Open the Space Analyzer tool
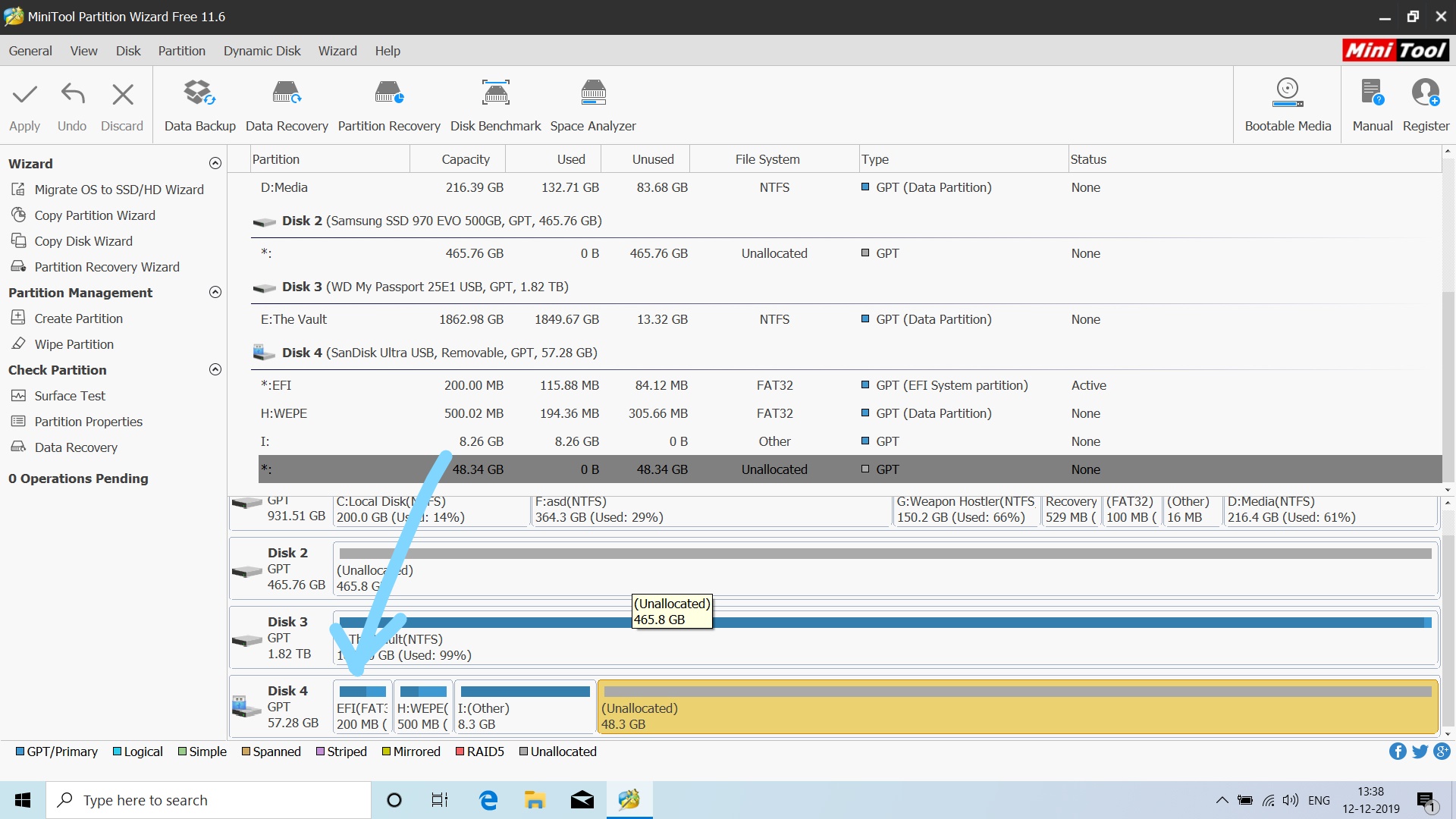 (593, 106)
